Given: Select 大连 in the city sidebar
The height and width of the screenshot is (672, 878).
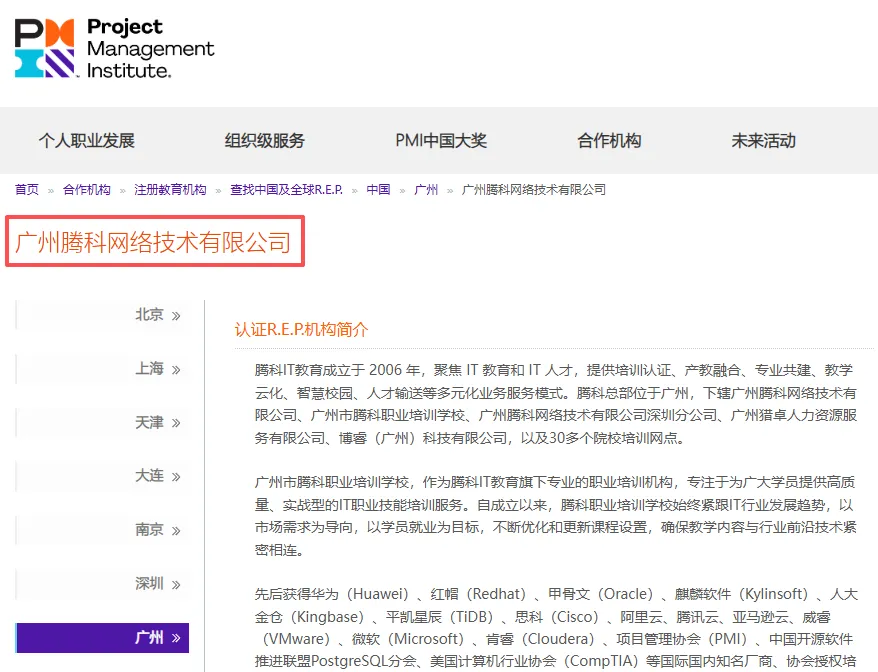Looking at the screenshot, I should (102, 476).
